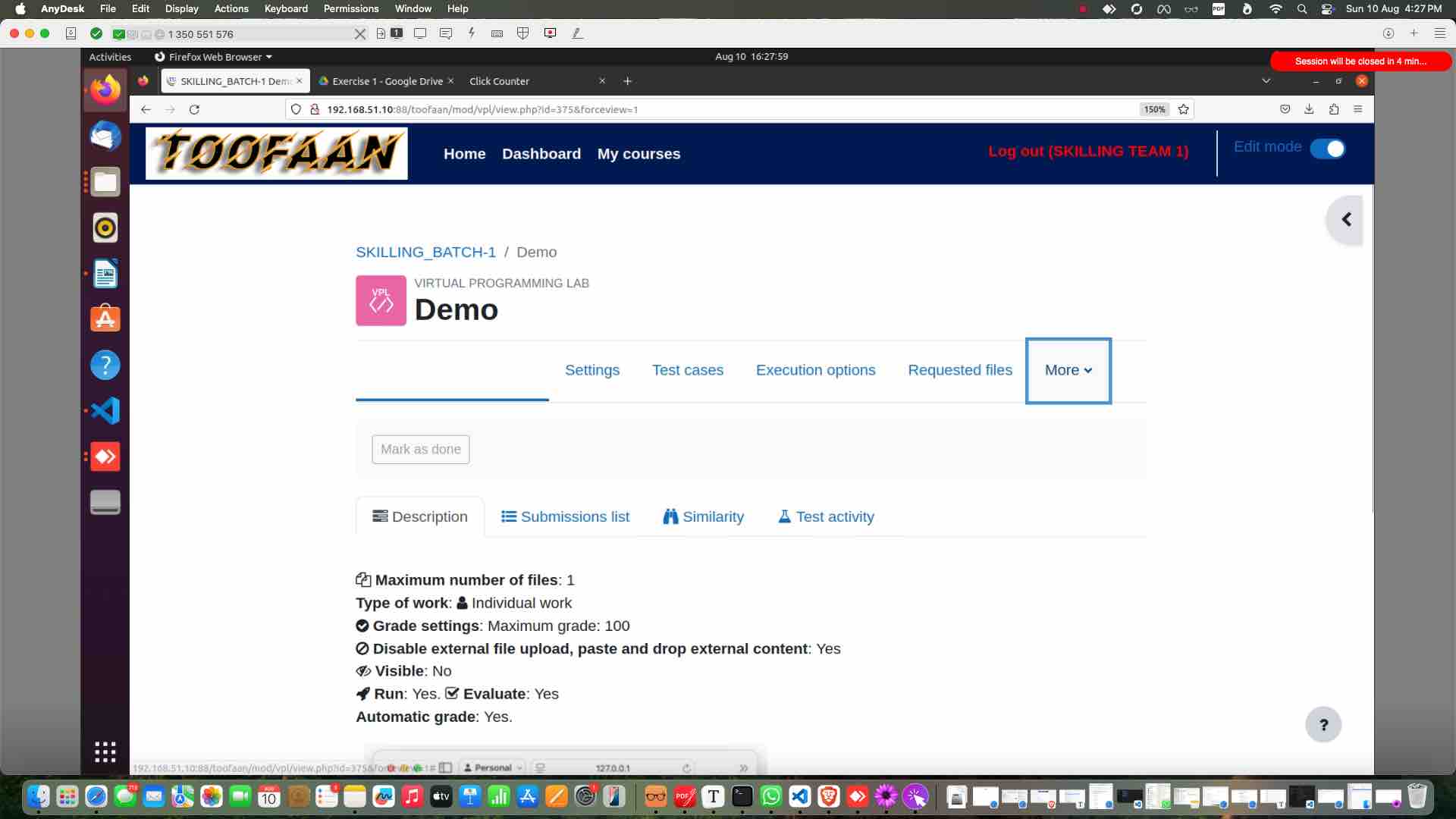
Task: Toggle the screen sharing indicator in AnyDesk toolbar
Action: [x=420, y=33]
